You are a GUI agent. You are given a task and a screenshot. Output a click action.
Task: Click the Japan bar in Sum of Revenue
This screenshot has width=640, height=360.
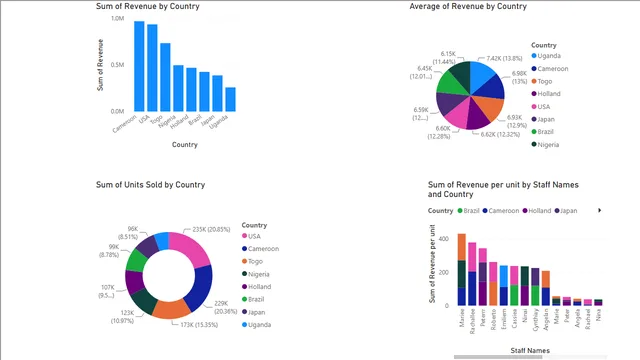(218, 93)
